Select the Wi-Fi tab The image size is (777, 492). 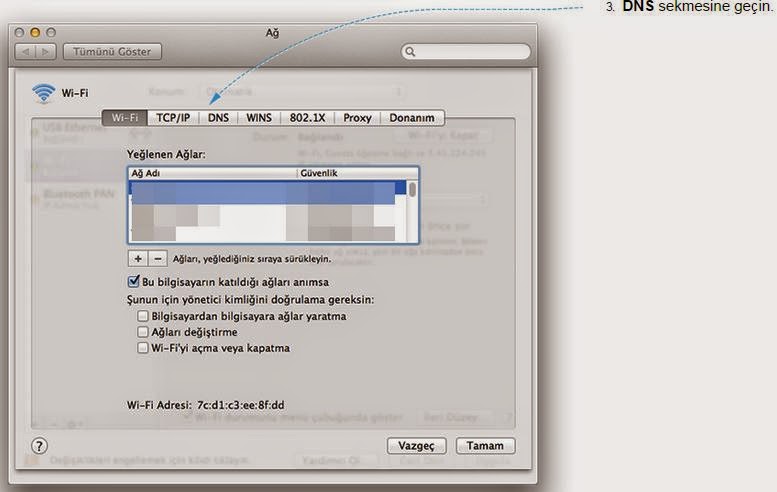125,118
